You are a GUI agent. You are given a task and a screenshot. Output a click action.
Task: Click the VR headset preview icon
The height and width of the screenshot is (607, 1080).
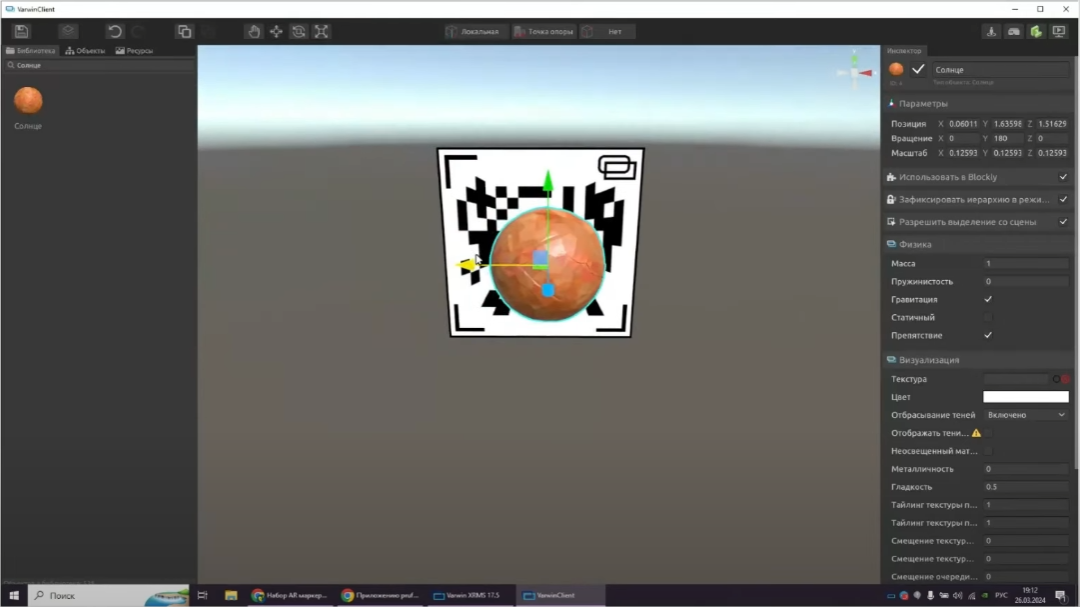click(1014, 32)
